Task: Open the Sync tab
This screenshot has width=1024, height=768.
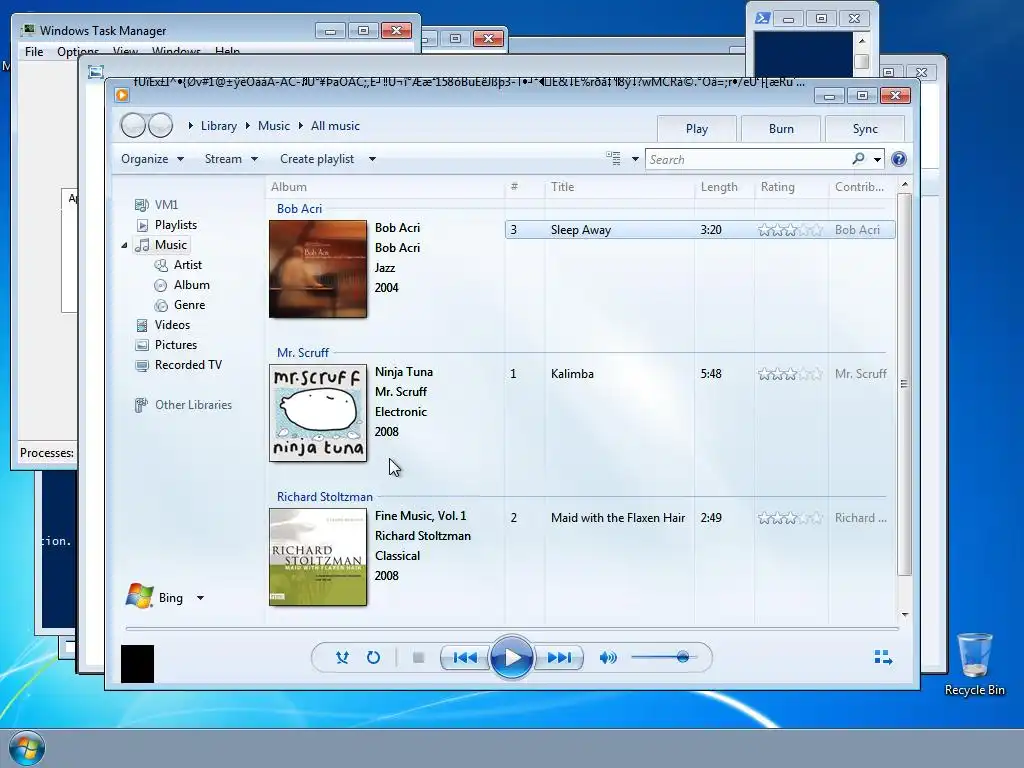Action: point(865,129)
